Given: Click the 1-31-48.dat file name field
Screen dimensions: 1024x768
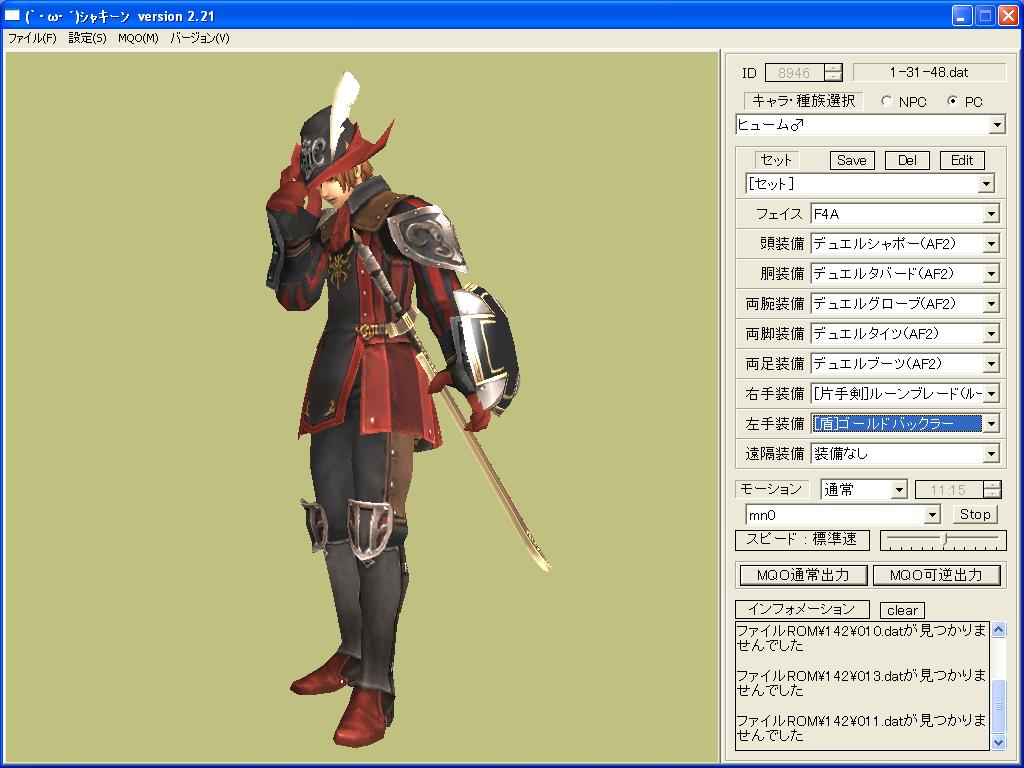Looking at the screenshot, I should (929, 72).
